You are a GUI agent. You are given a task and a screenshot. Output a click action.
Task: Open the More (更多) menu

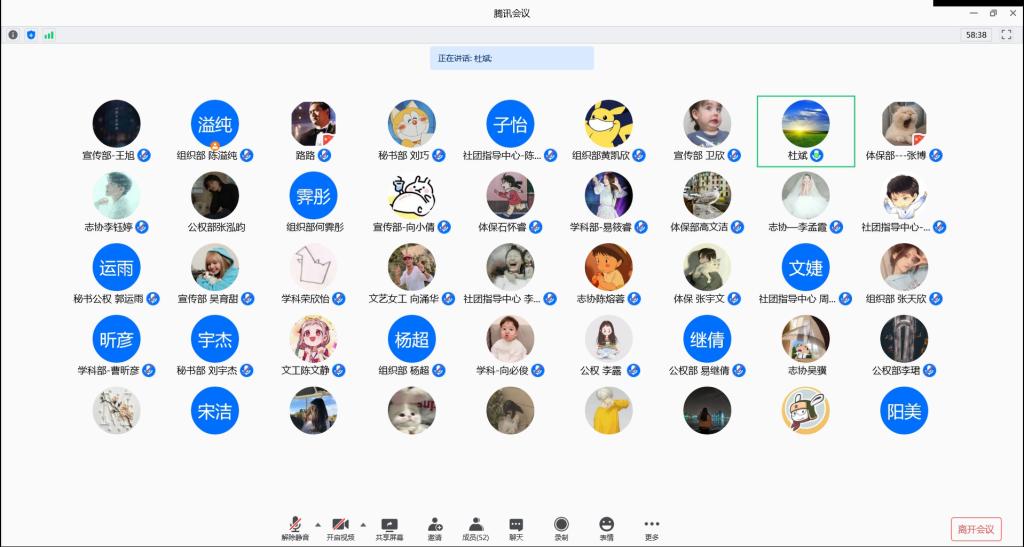652,527
